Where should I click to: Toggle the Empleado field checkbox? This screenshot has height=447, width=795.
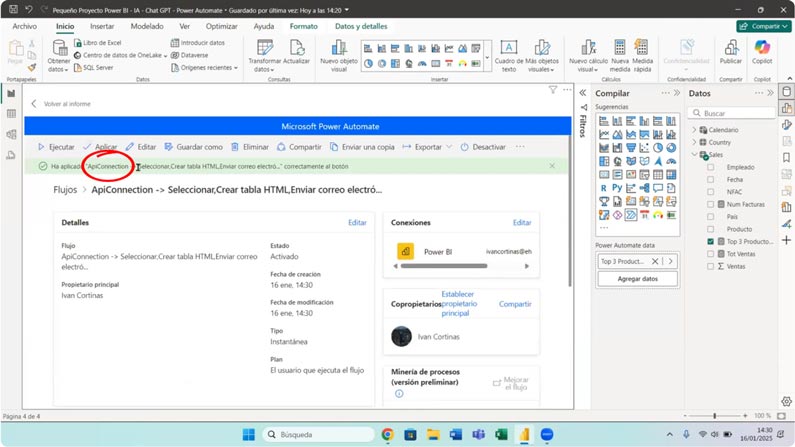pyautogui.click(x=711, y=167)
